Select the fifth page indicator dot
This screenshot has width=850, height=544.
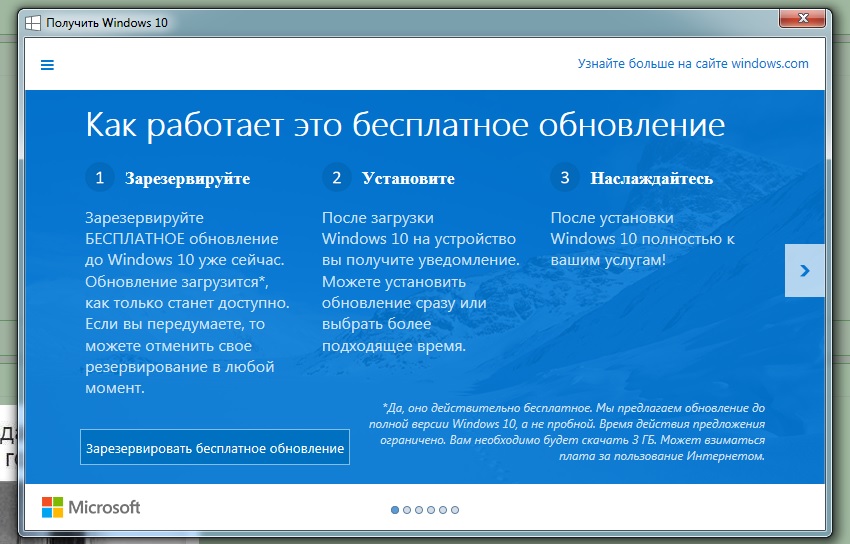point(443,510)
